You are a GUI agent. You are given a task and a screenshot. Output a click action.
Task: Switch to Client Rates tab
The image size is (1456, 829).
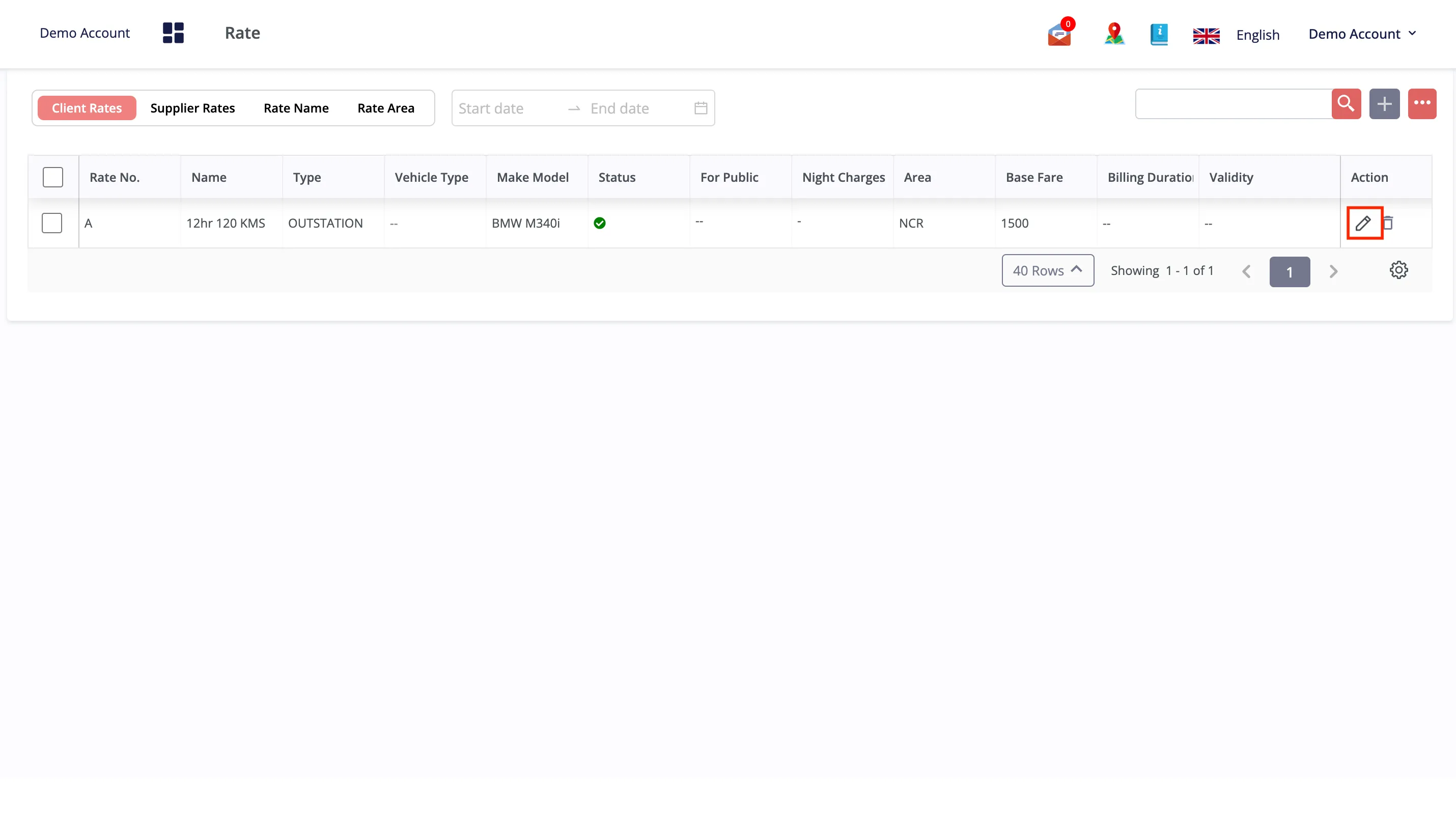87,108
